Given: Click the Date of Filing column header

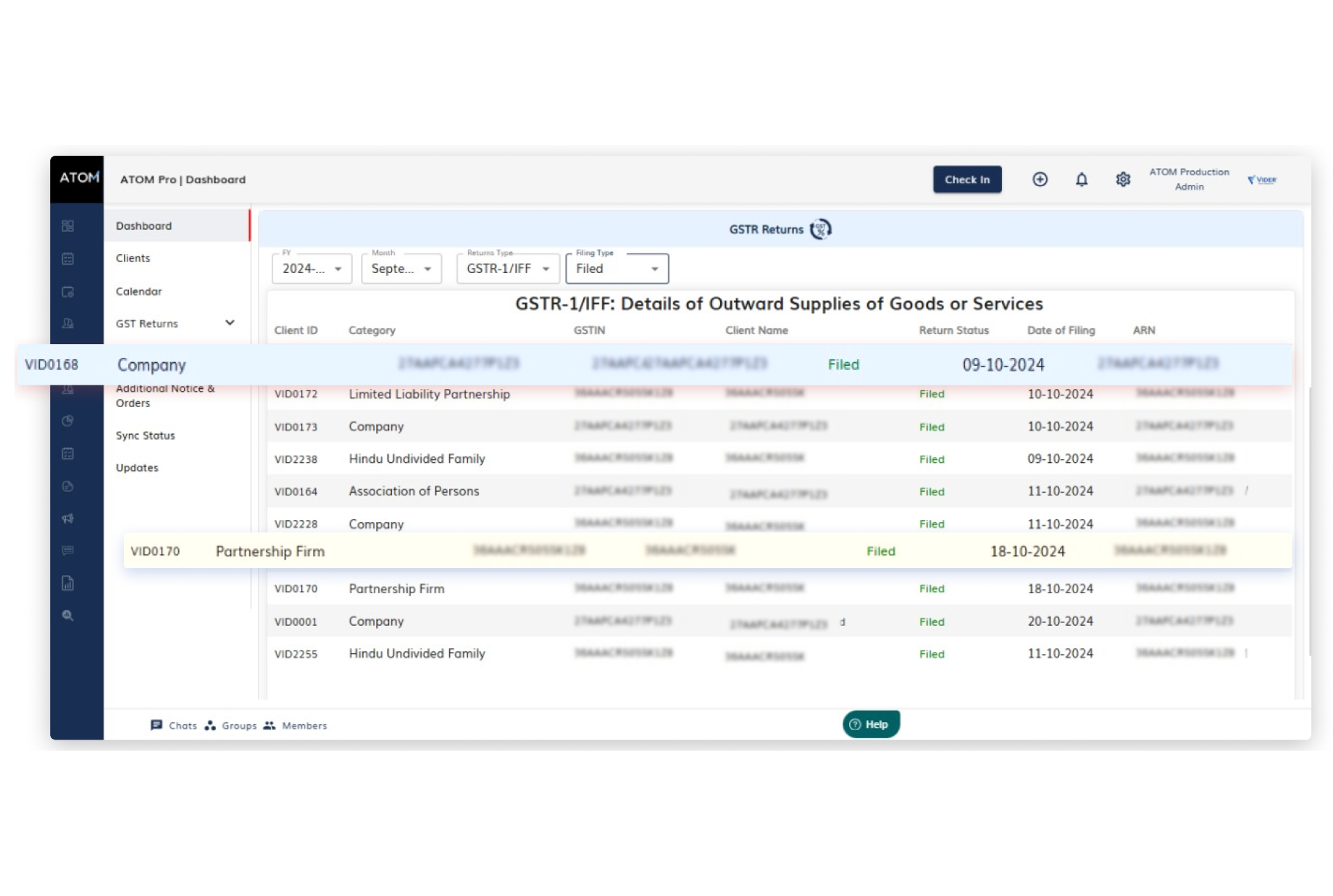Looking at the screenshot, I should (x=1061, y=330).
